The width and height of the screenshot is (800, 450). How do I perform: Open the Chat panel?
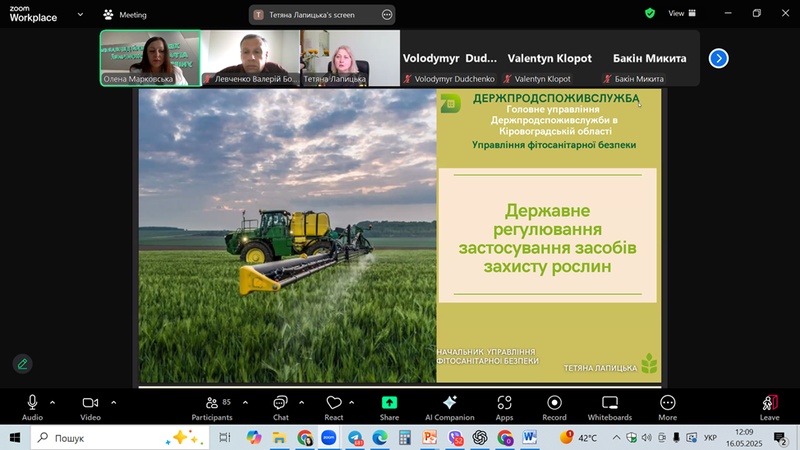[x=281, y=406]
